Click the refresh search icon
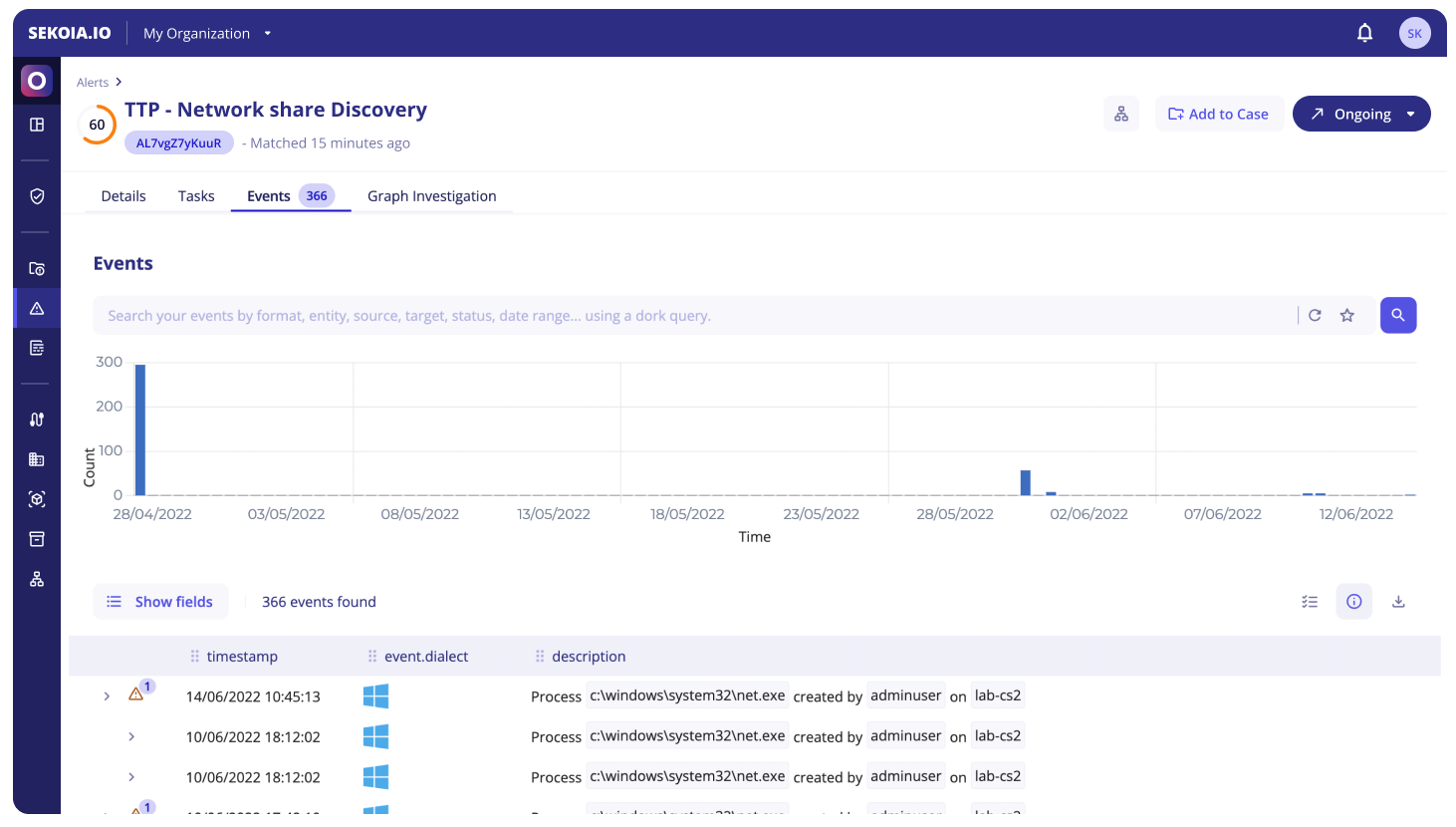Image resolution: width=1456 pixels, height=827 pixels. [1315, 316]
